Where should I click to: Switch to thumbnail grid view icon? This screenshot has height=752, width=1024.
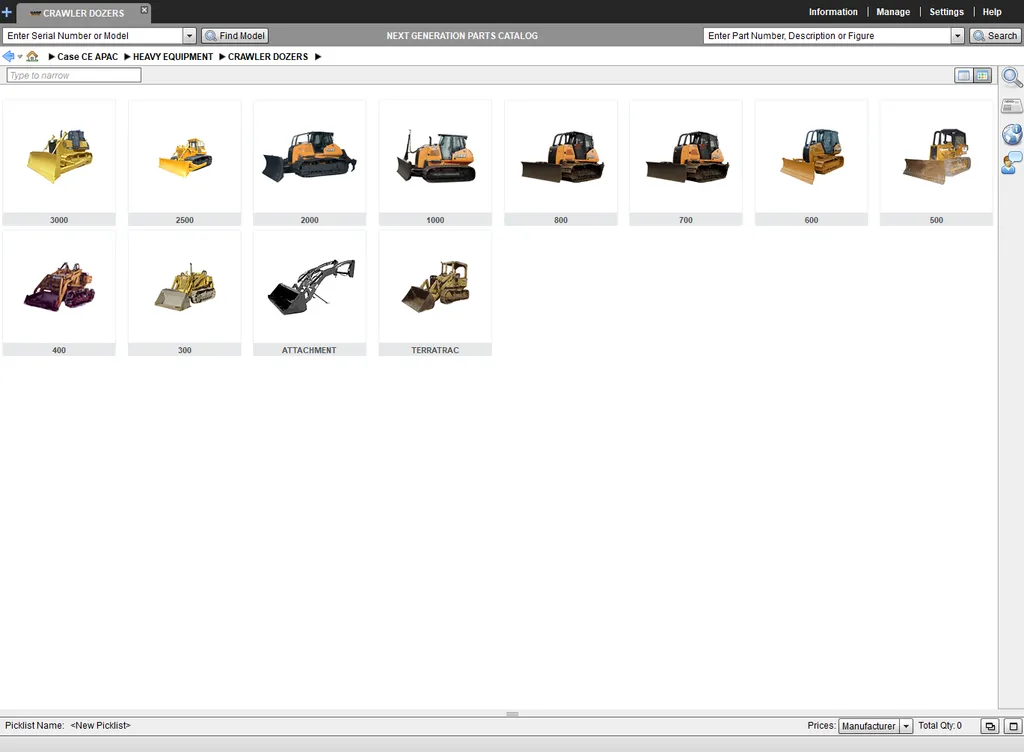point(982,76)
